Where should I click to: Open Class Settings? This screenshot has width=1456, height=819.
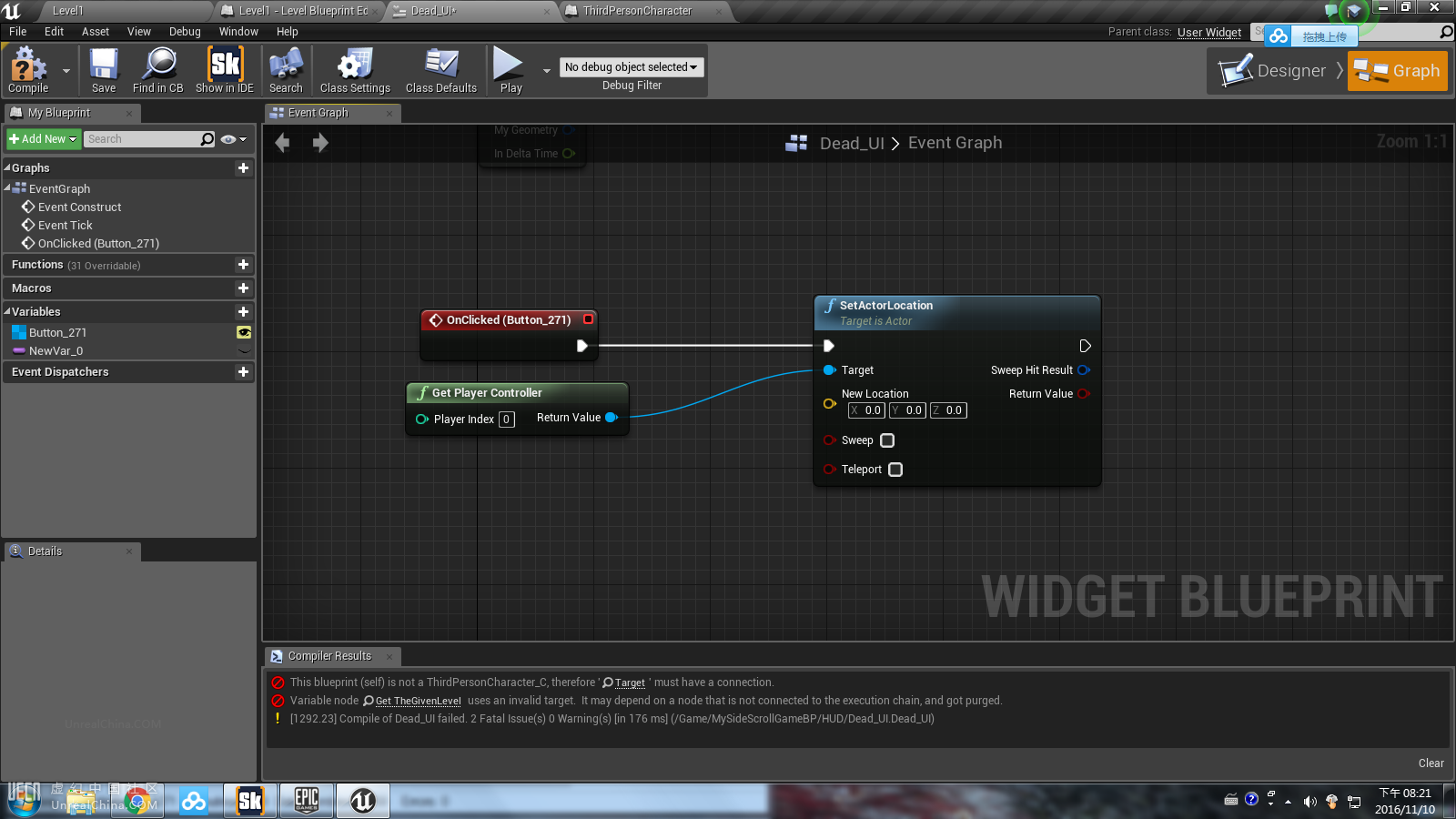pos(355,70)
